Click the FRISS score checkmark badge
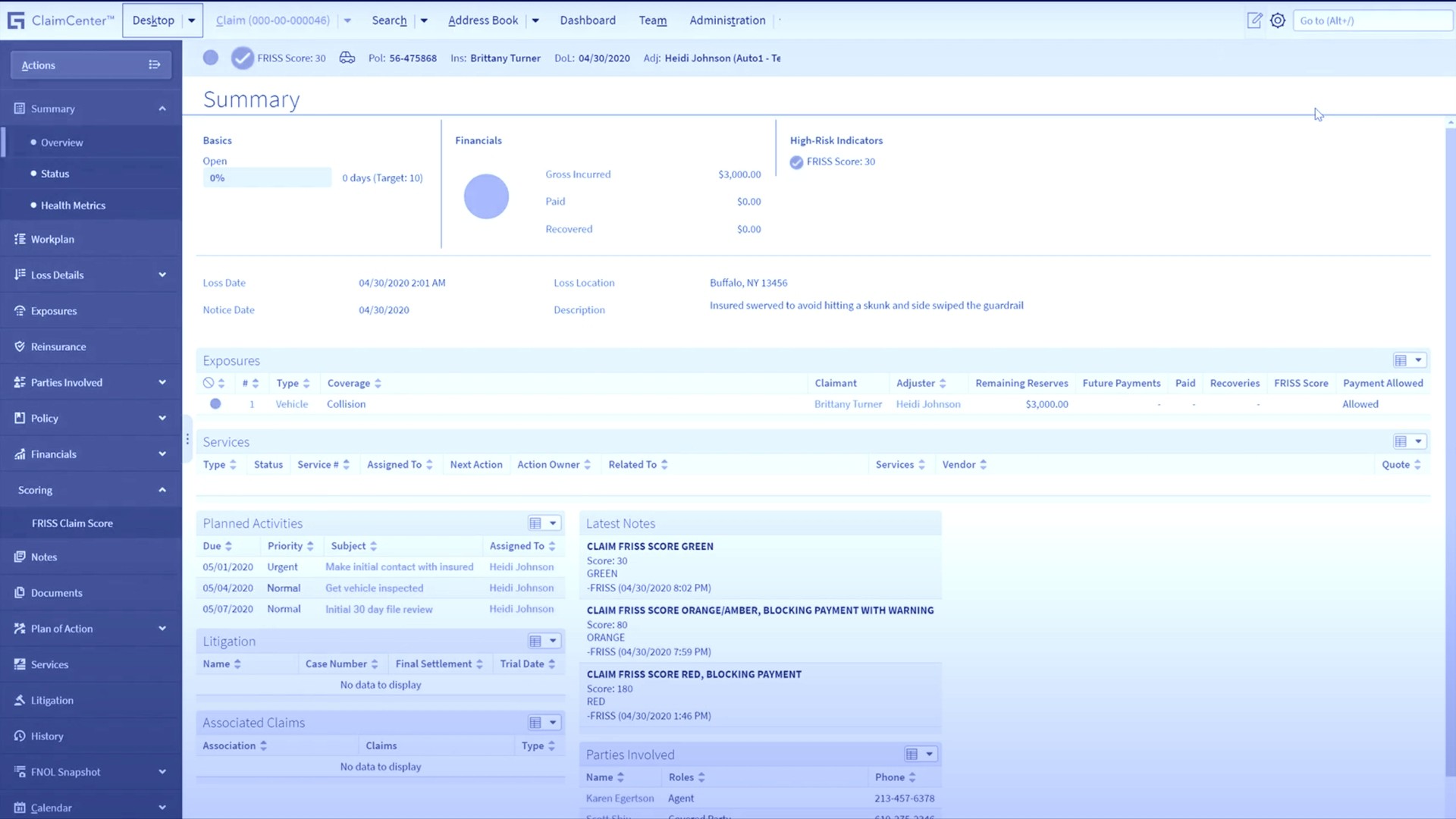Viewport: 1456px width, 819px height. (x=242, y=58)
